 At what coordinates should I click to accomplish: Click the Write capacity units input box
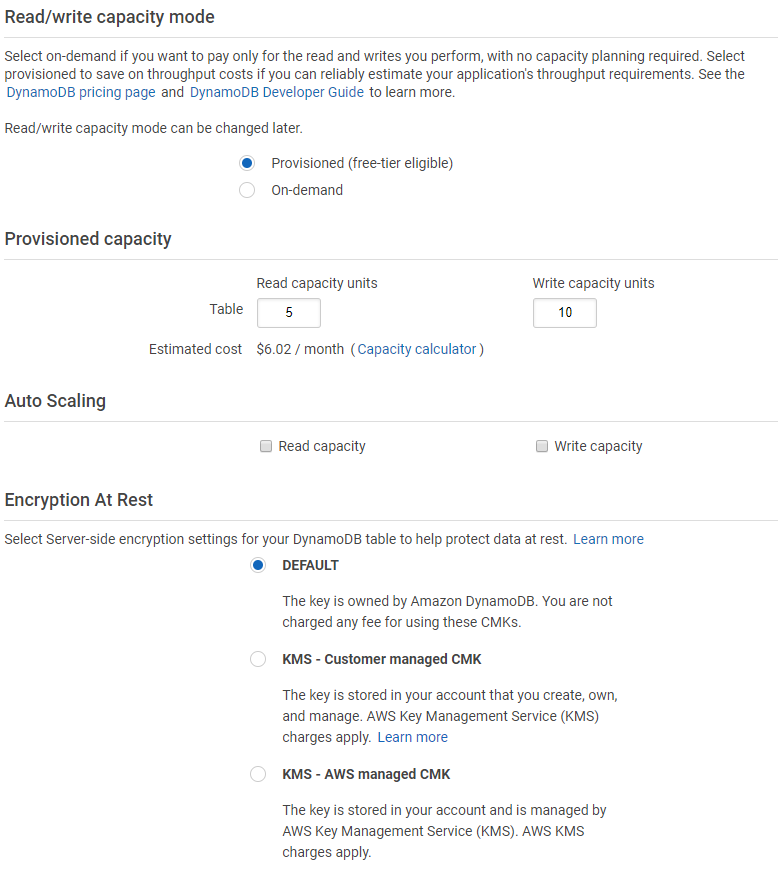click(565, 313)
